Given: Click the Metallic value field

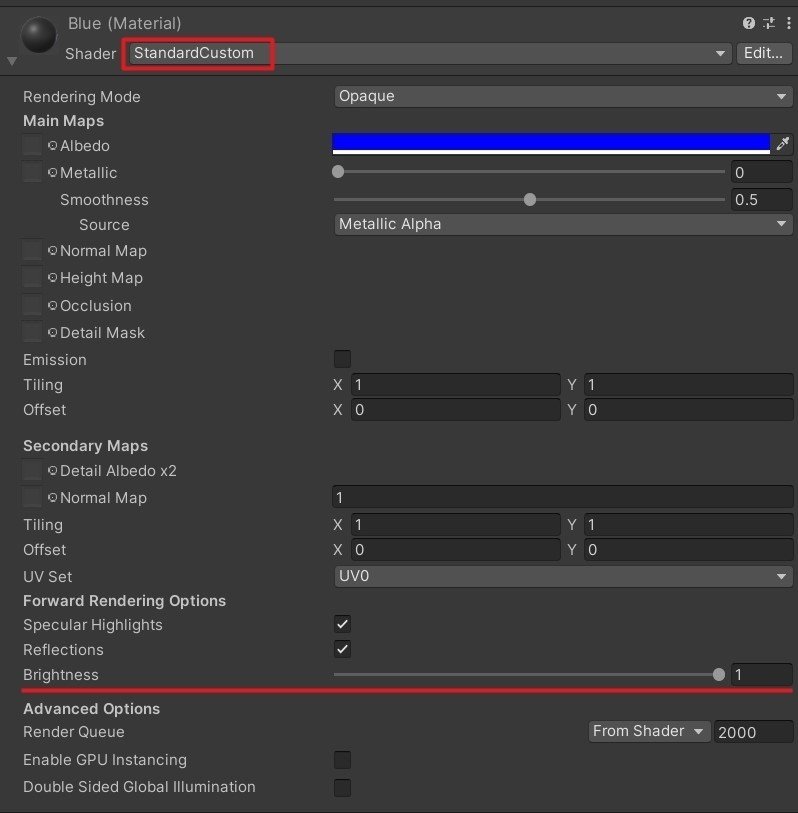Looking at the screenshot, I should click(x=761, y=173).
